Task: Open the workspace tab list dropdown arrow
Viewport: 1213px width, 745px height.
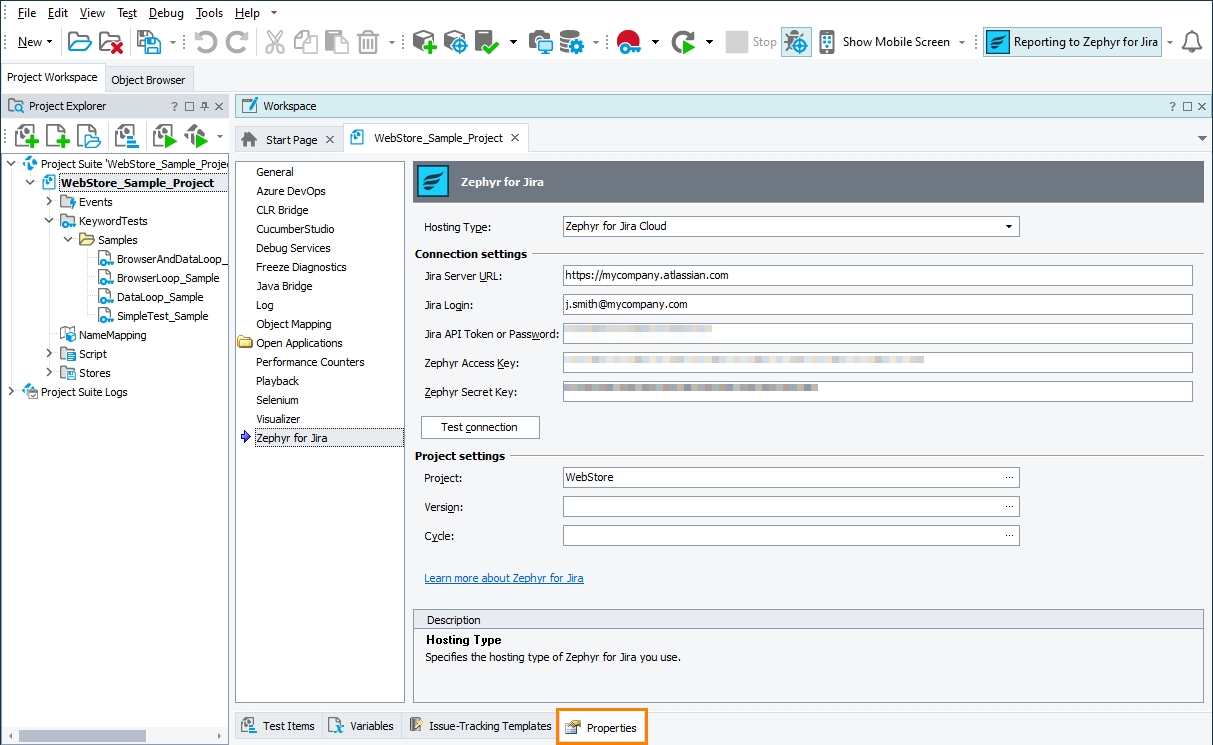Action: (1201, 138)
